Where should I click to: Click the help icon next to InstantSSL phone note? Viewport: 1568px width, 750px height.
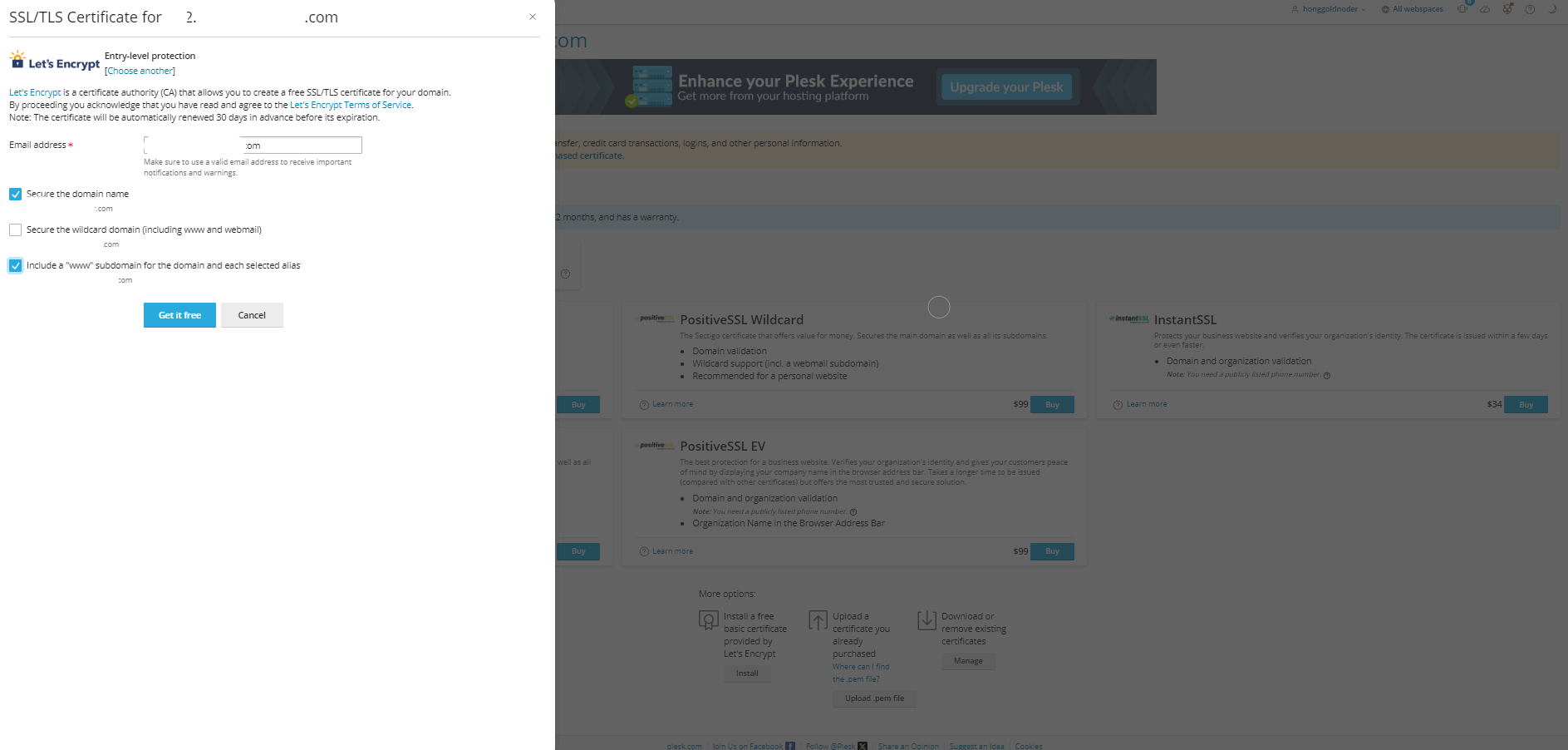[x=1327, y=375]
